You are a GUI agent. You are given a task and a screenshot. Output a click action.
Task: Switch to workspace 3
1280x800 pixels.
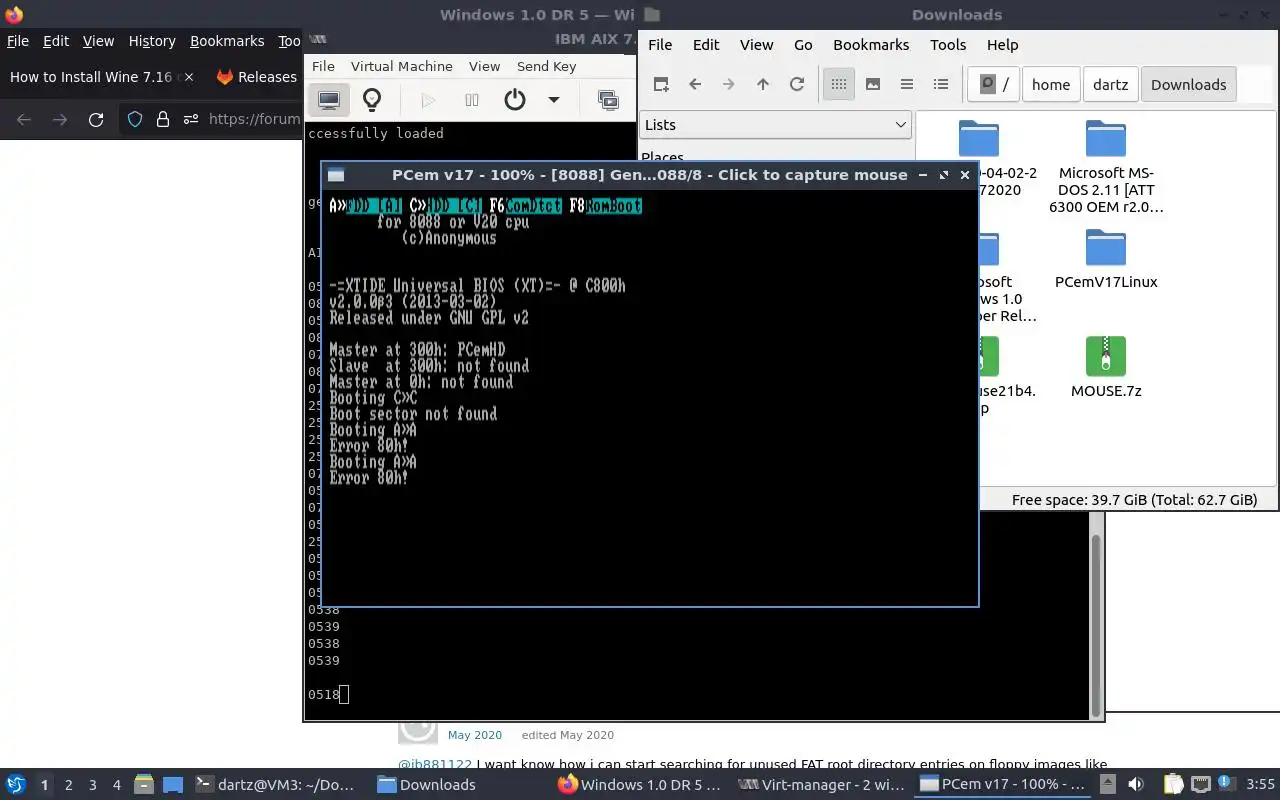click(93, 785)
